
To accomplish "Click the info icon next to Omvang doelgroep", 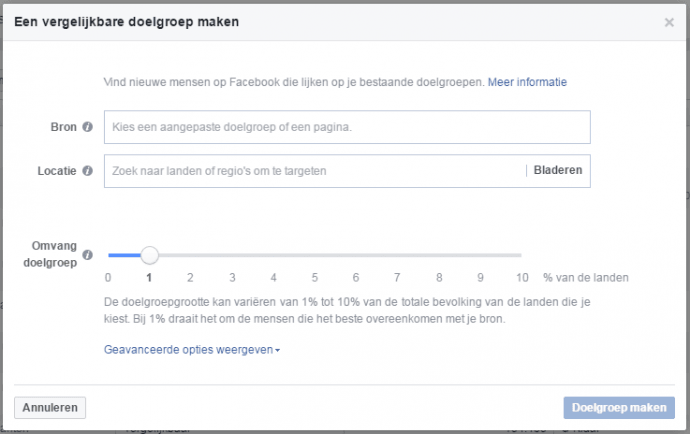I will point(88,255).
